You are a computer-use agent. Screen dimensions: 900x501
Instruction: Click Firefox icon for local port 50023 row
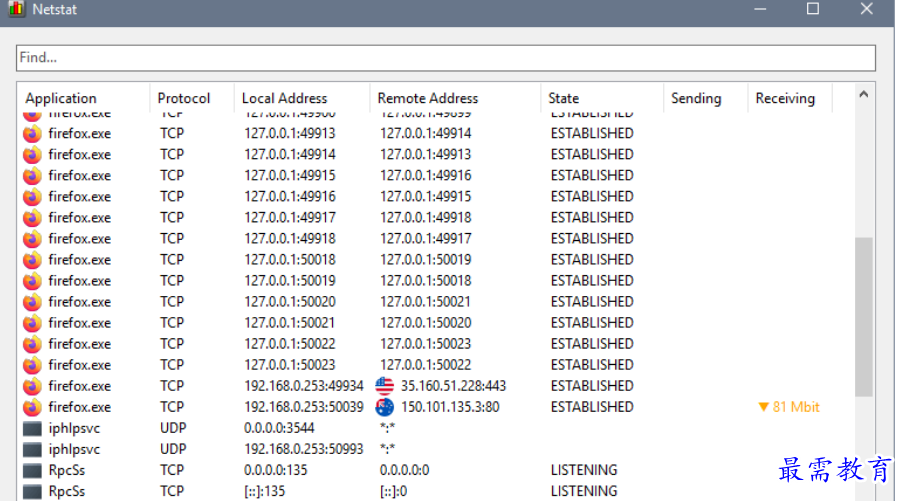tap(32, 365)
